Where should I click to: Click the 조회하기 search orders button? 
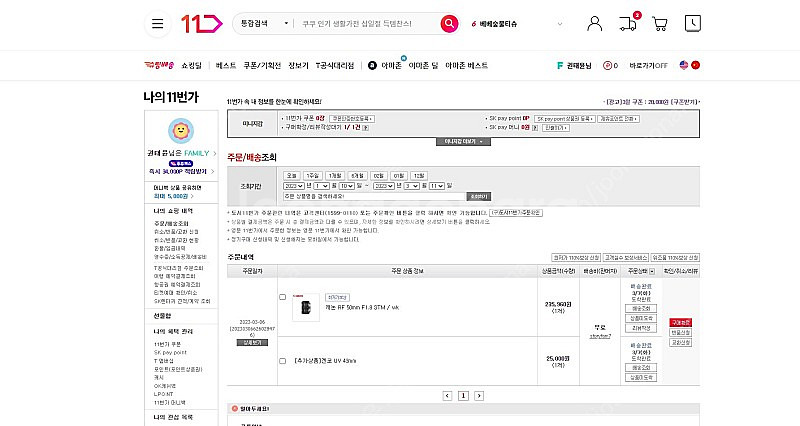pyautogui.click(x=479, y=196)
